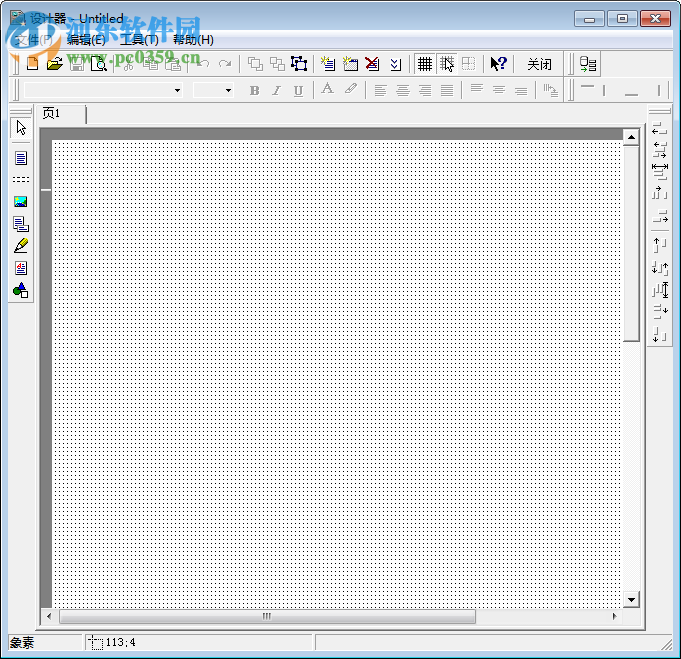The width and height of the screenshot is (681, 659).
Task: Click the vertical scrollbar down arrow
Action: point(631,600)
